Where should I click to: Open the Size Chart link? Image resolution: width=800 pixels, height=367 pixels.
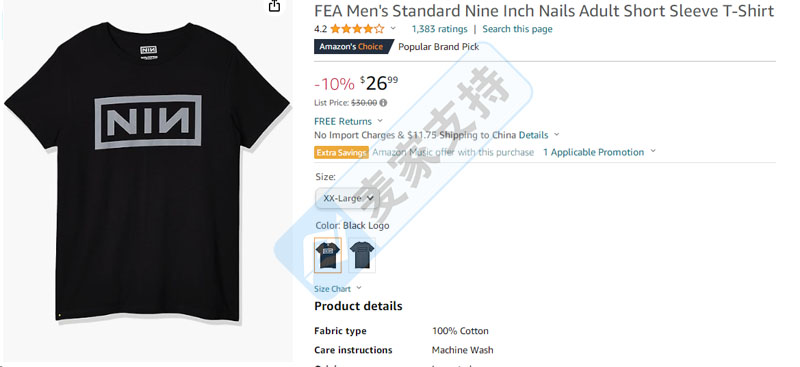(333, 289)
